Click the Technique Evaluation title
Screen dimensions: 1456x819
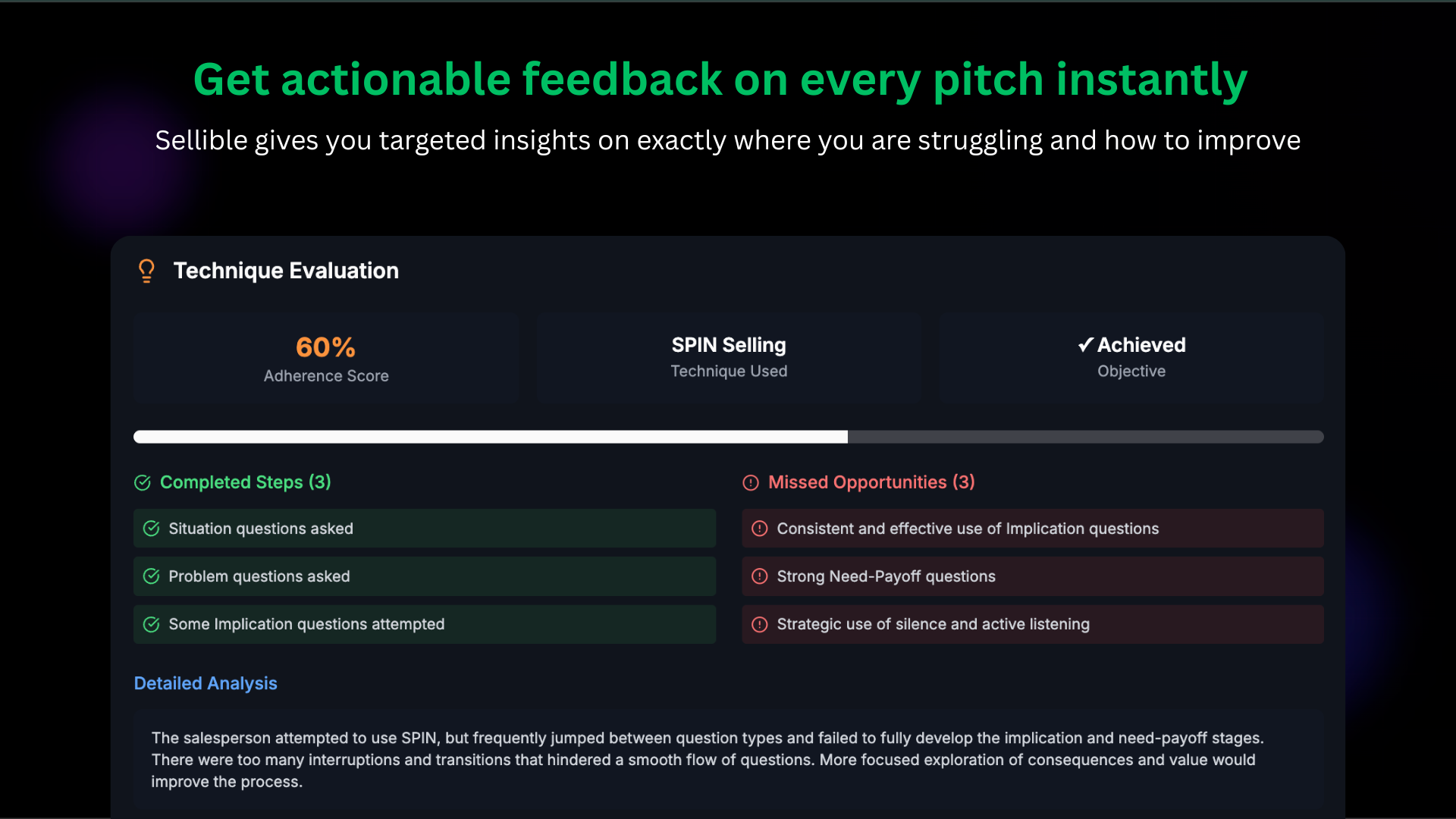(286, 271)
